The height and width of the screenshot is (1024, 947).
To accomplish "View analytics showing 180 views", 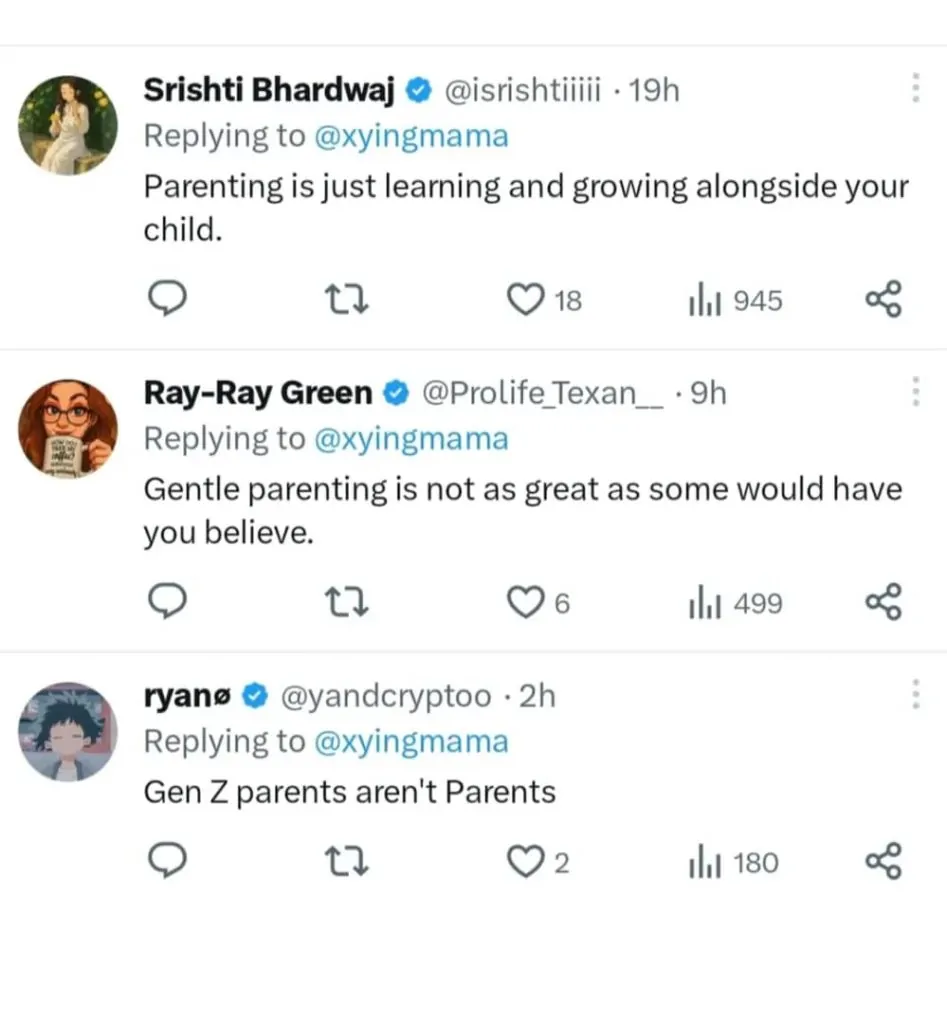I will coord(736,862).
